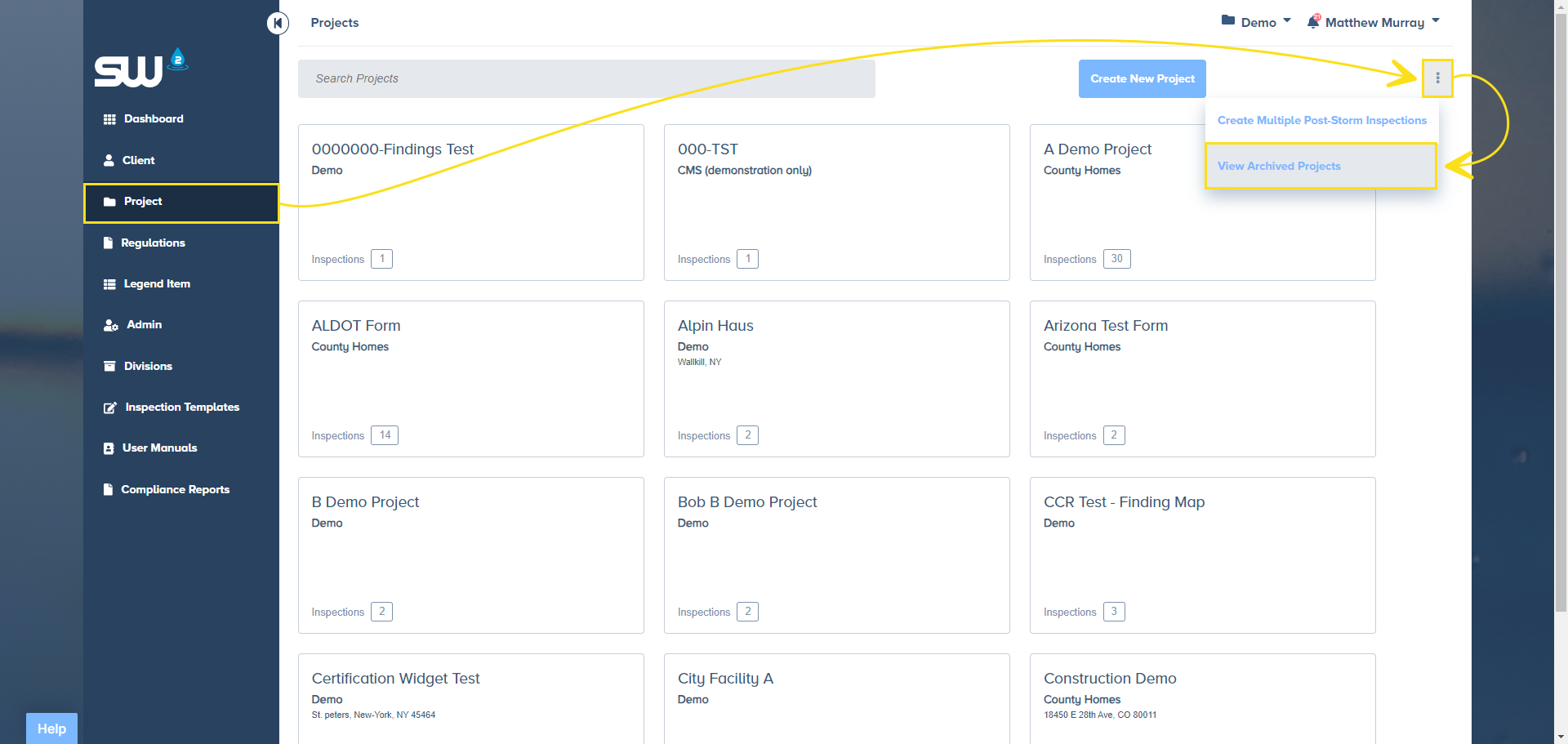Click the Client person icon
Image resolution: width=1568 pixels, height=744 pixels.
pos(109,160)
